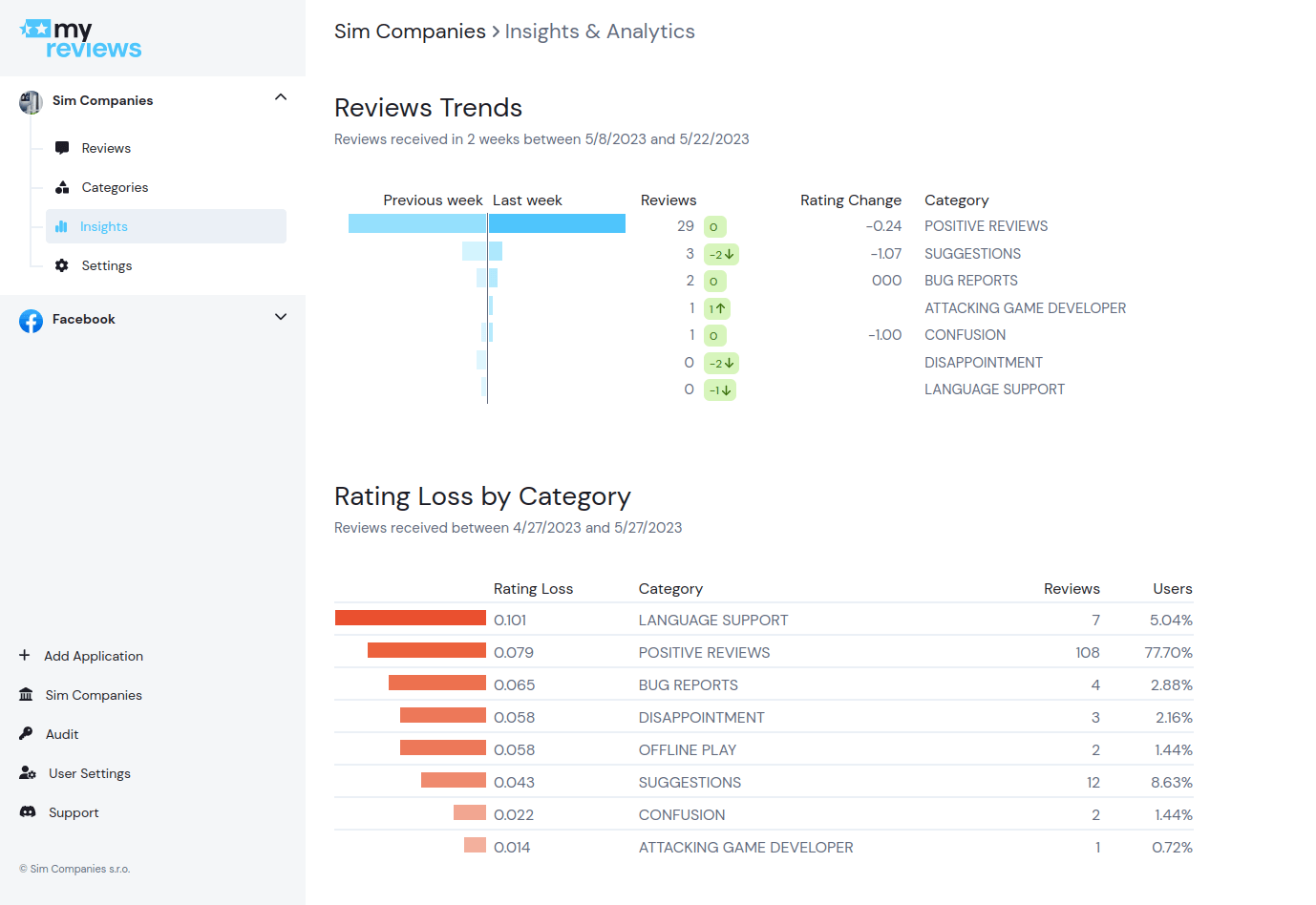Open the Sim Companies bank link

(94, 695)
